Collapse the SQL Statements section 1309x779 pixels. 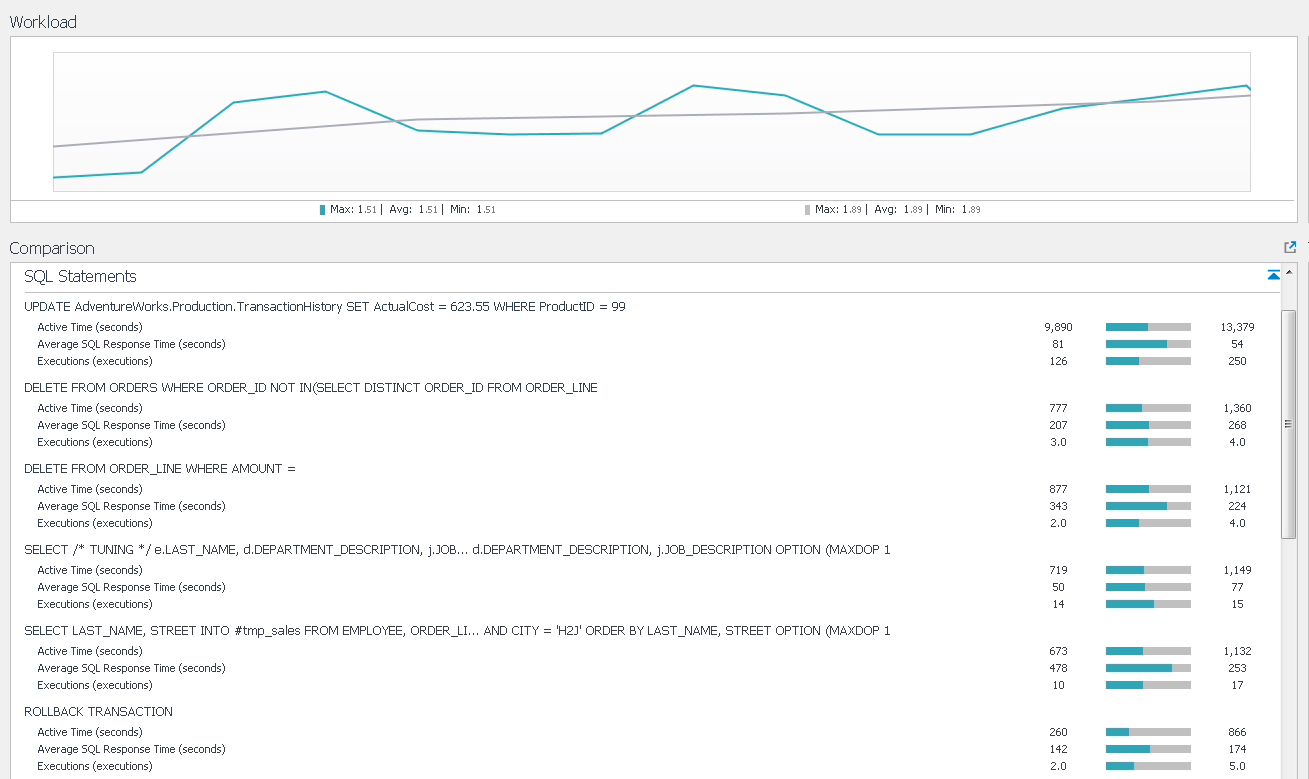pyautogui.click(x=1273, y=275)
